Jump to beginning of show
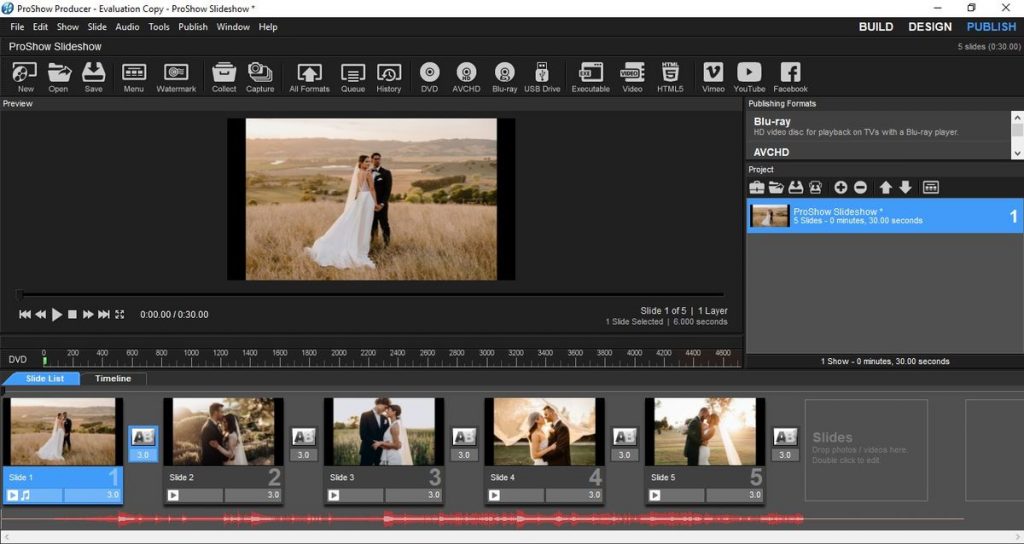This screenshot has height=544, width=1024. 25,314
